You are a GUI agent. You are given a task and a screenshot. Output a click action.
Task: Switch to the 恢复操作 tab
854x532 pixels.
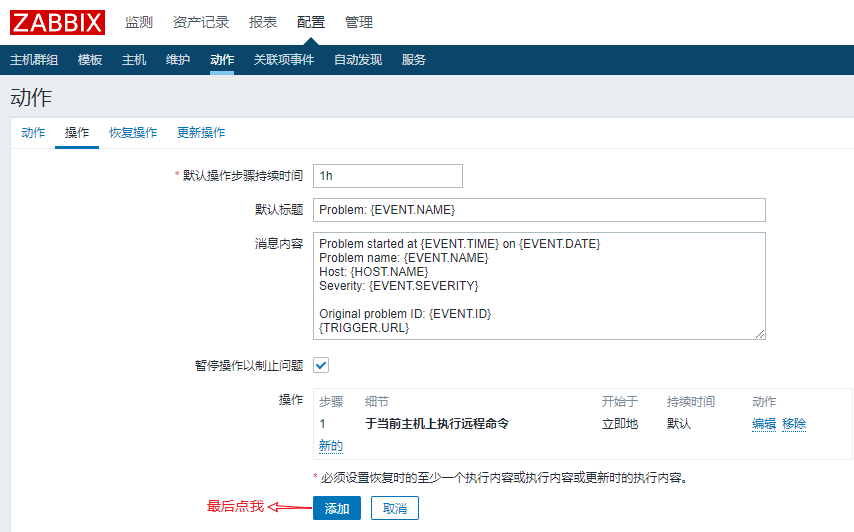pos(133,133)
